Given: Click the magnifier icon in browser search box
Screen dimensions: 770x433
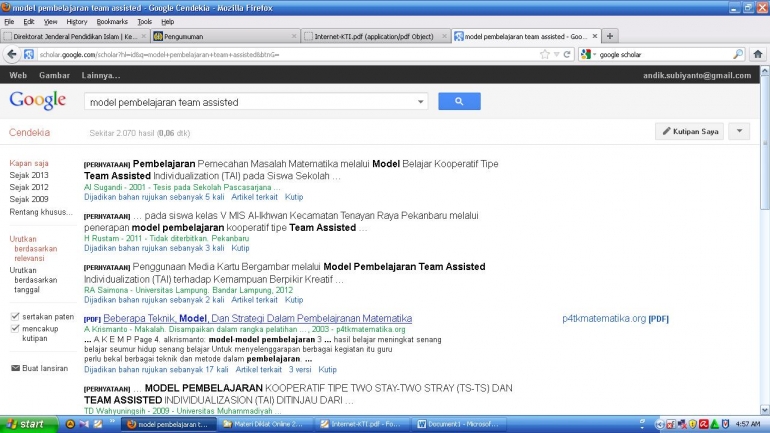Looking at the screenshot, I should coord(738,54).
